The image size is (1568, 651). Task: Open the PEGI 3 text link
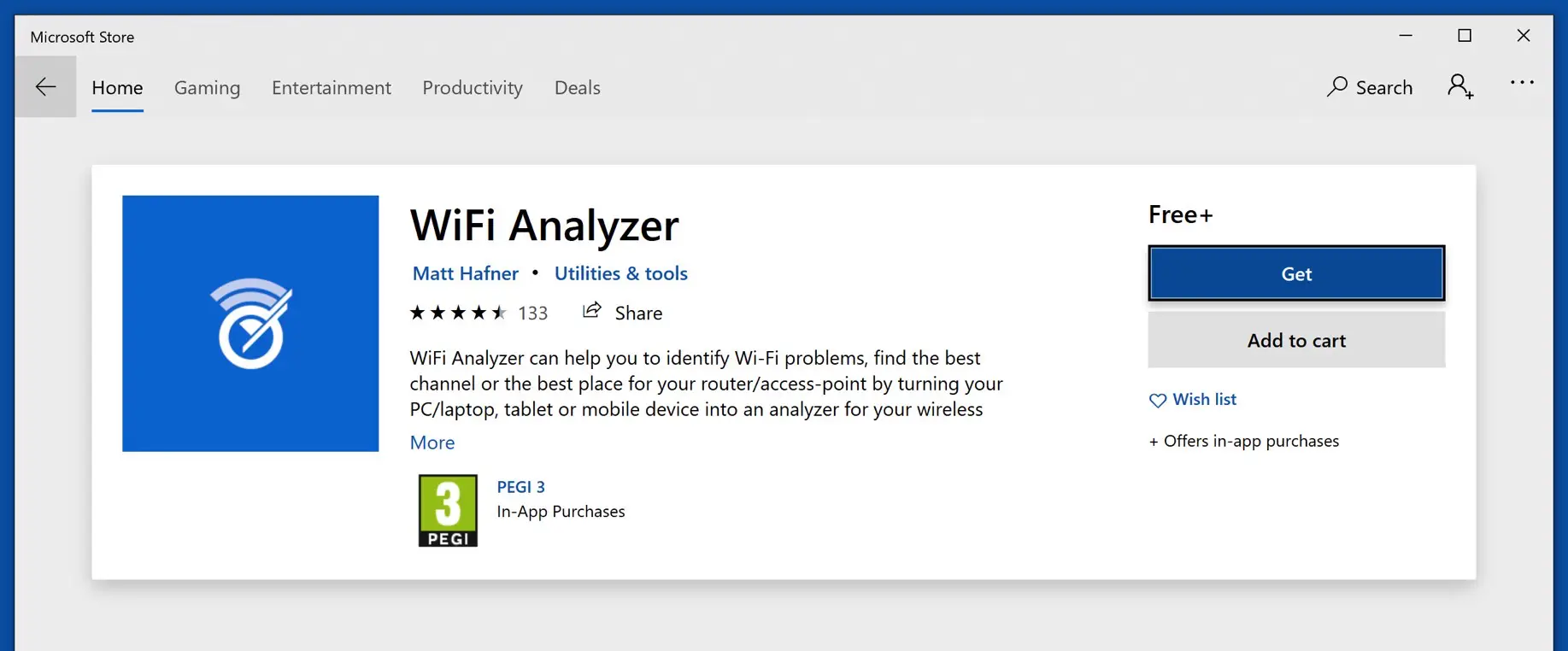coord(521,487)
